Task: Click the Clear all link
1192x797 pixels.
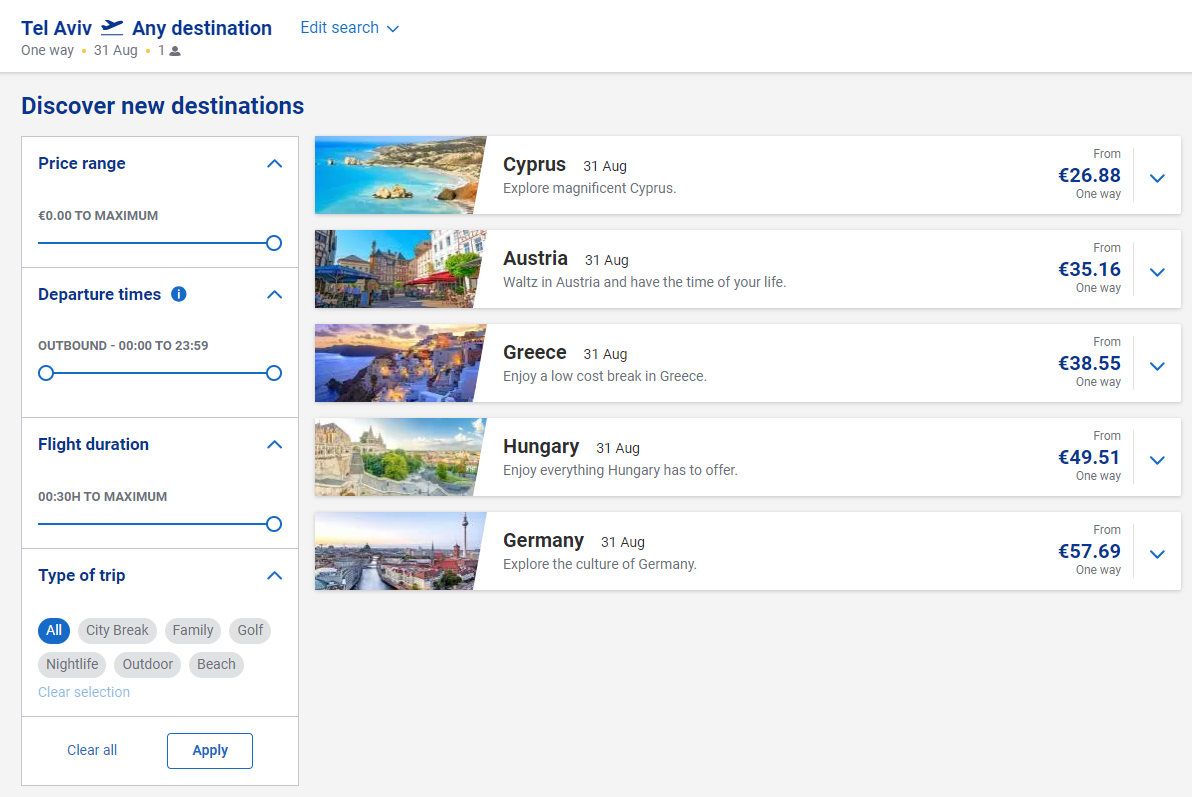Action: (x=92, y=750)
